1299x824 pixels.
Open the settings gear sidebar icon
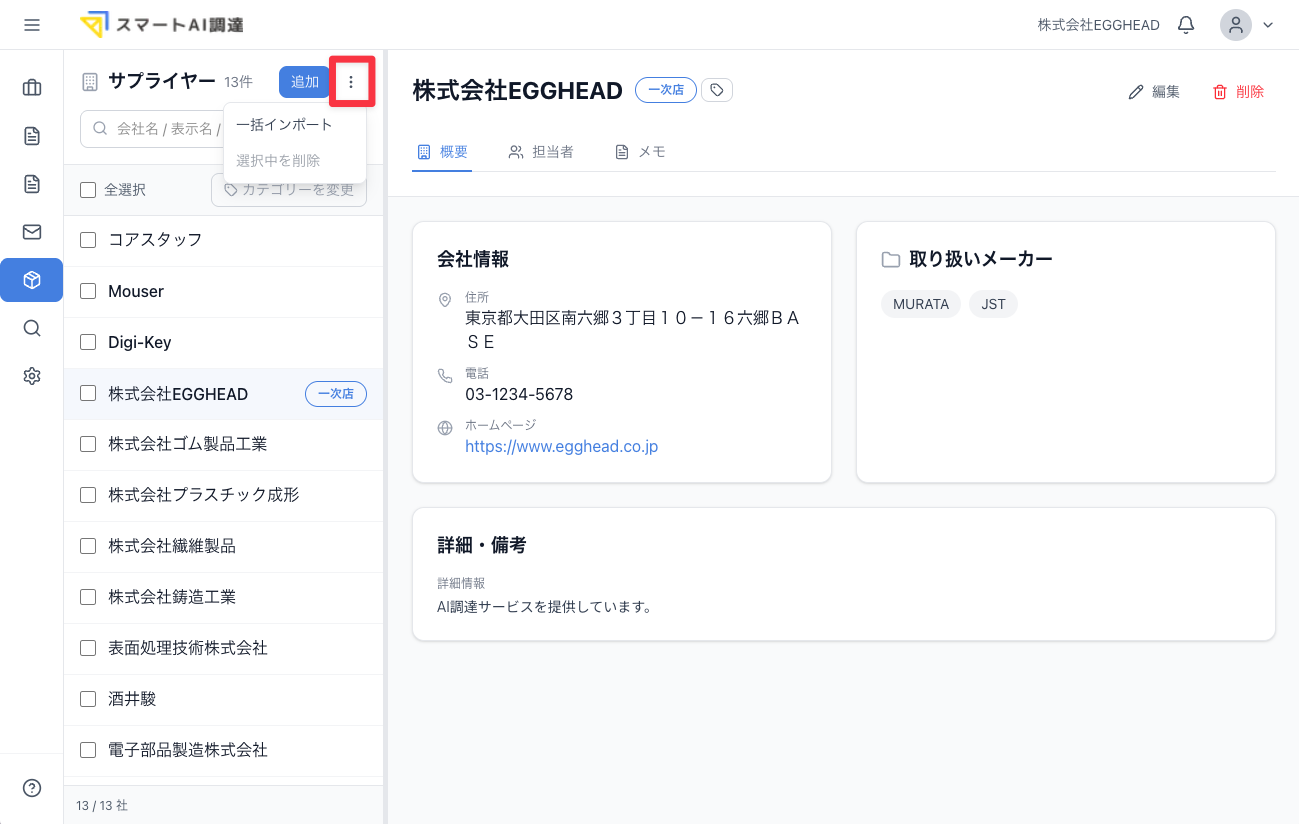click(32, 376)
